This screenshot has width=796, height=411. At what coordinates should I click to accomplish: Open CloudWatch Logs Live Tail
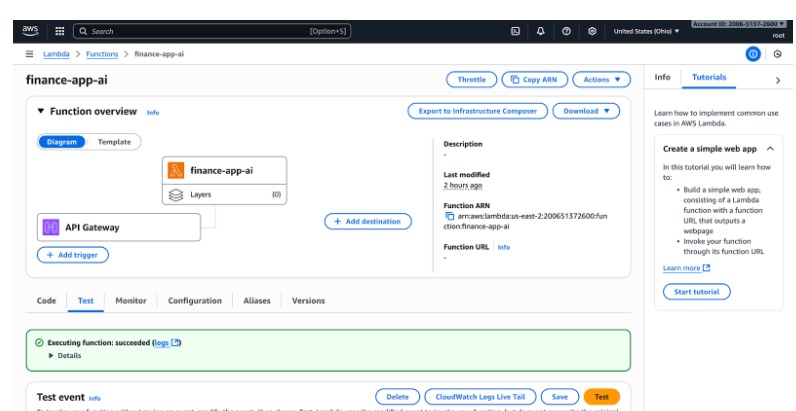point(481,397)
